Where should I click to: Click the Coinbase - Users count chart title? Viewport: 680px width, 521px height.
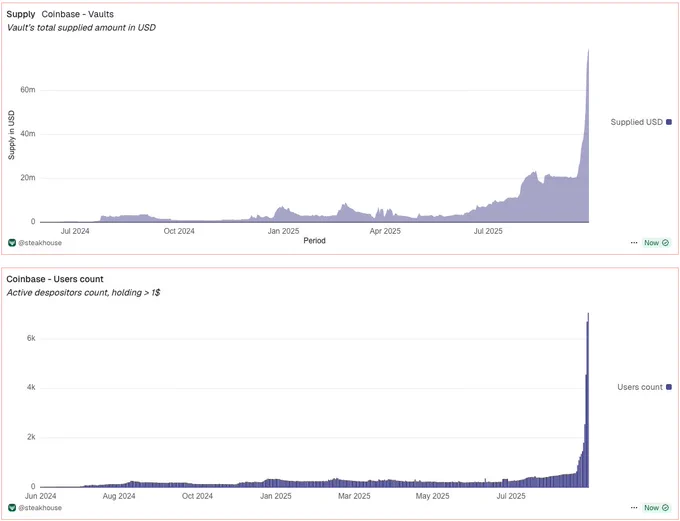(55, 279)
